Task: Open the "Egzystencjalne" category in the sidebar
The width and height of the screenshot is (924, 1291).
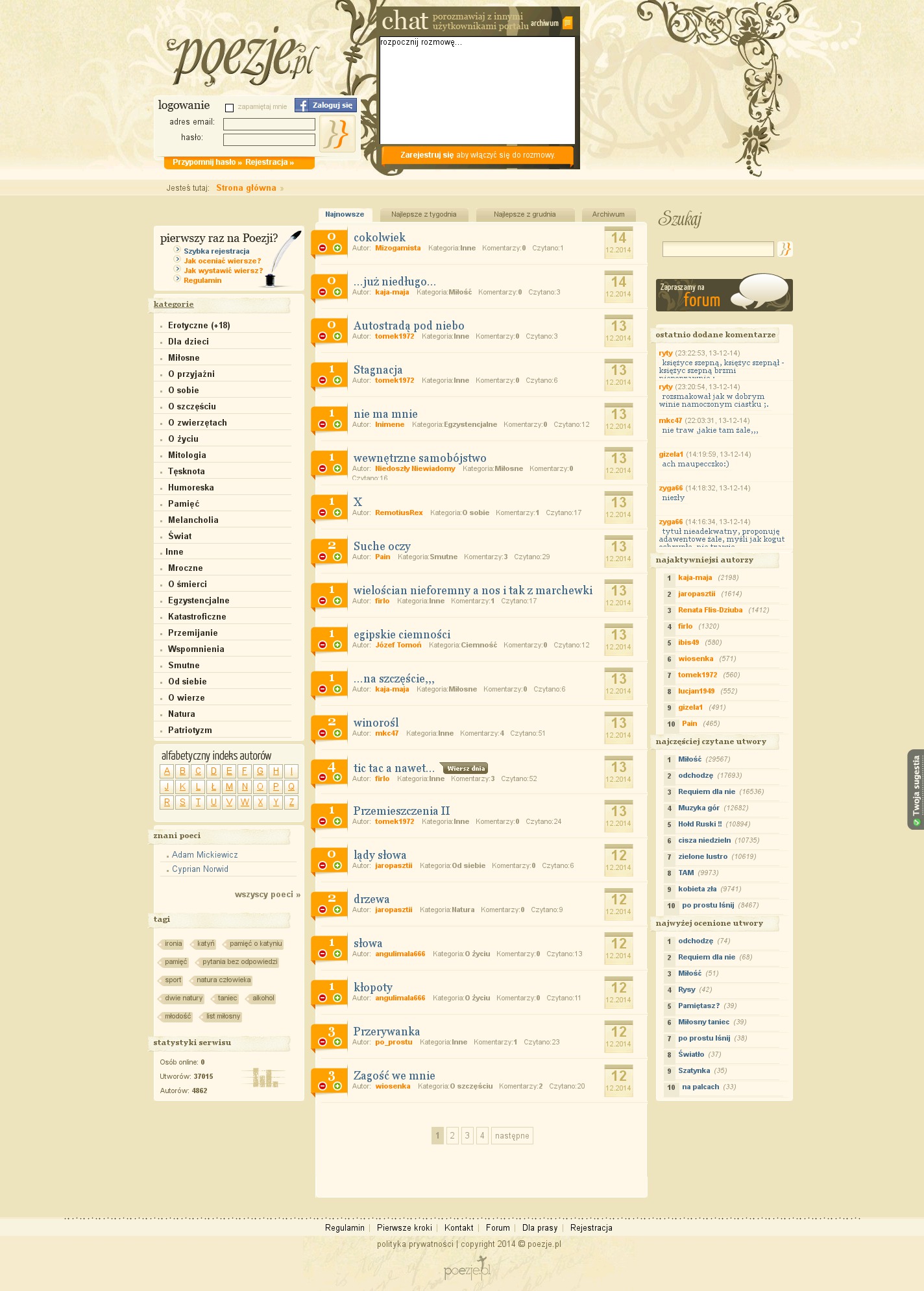Action: (x=199, y=601)
